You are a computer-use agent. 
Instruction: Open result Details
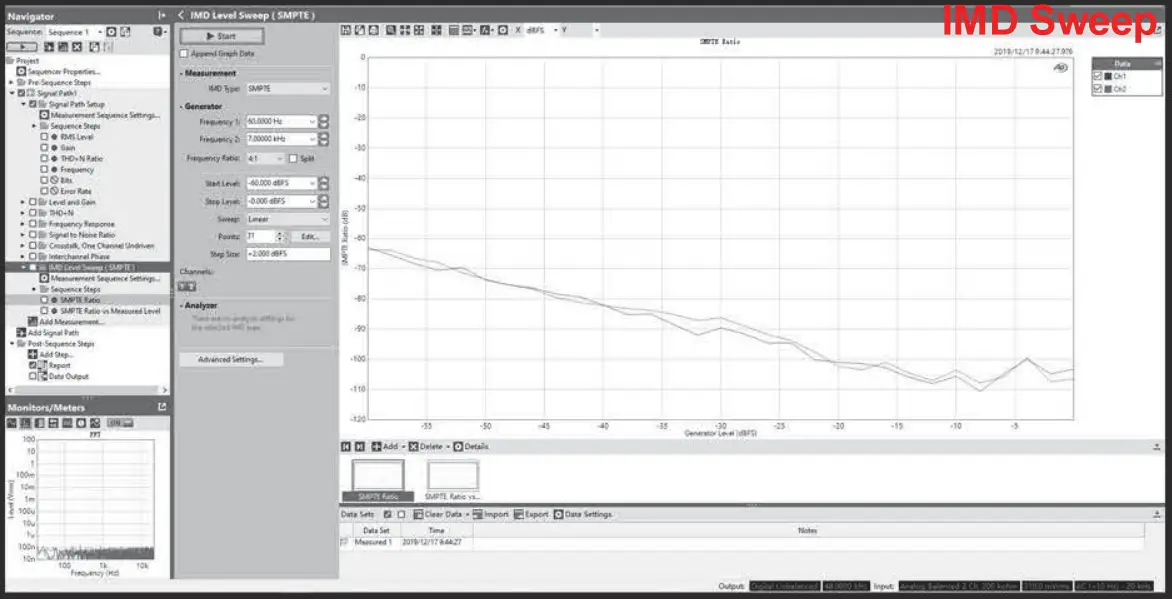[472, 446]
